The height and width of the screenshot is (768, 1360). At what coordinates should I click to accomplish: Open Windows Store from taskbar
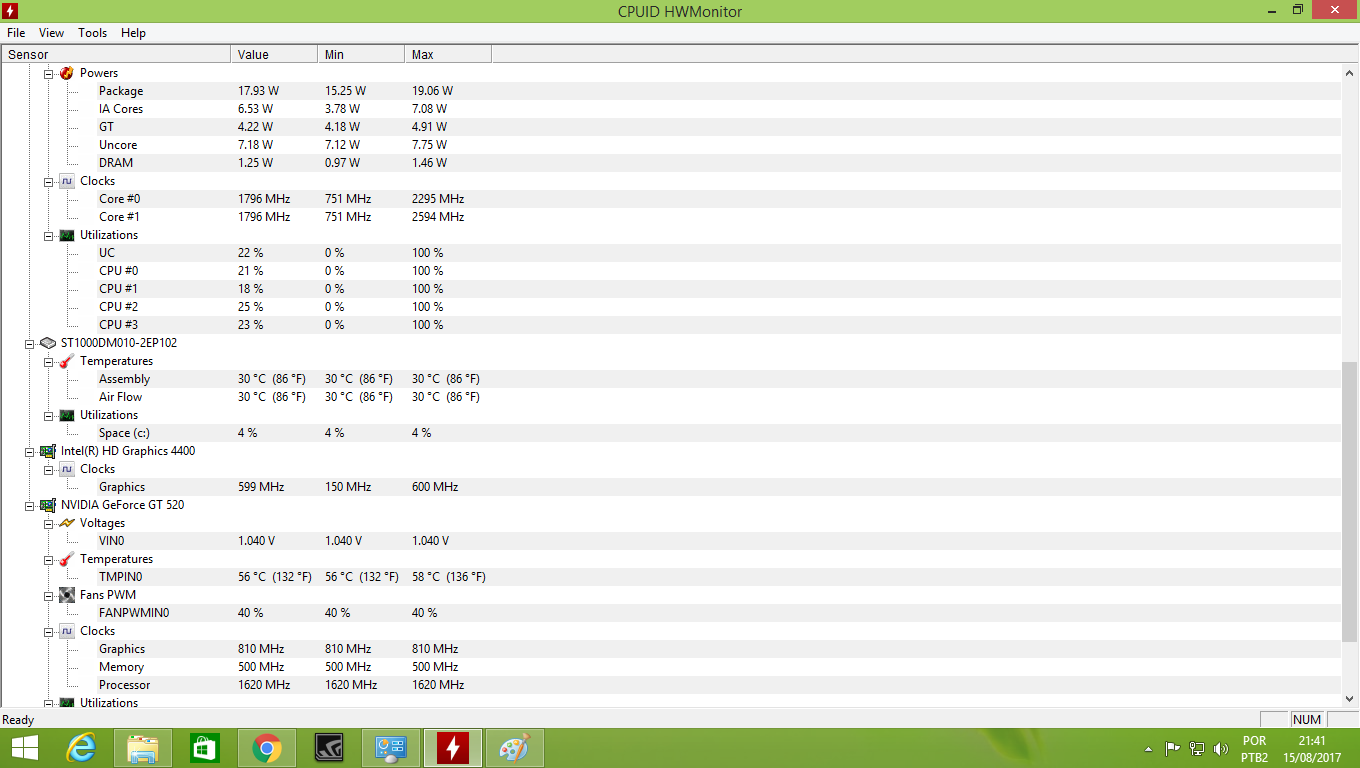pos(205,748)
